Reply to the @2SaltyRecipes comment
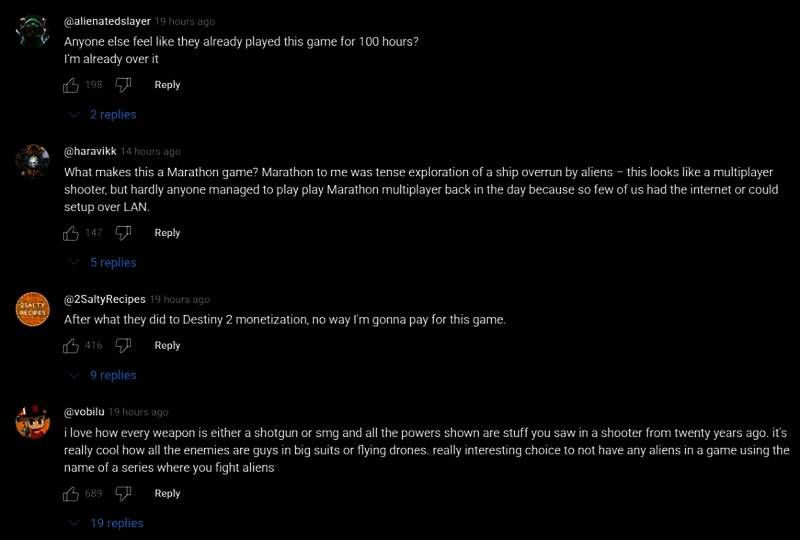This screenshot has width=800, height=540. (167, 346)
